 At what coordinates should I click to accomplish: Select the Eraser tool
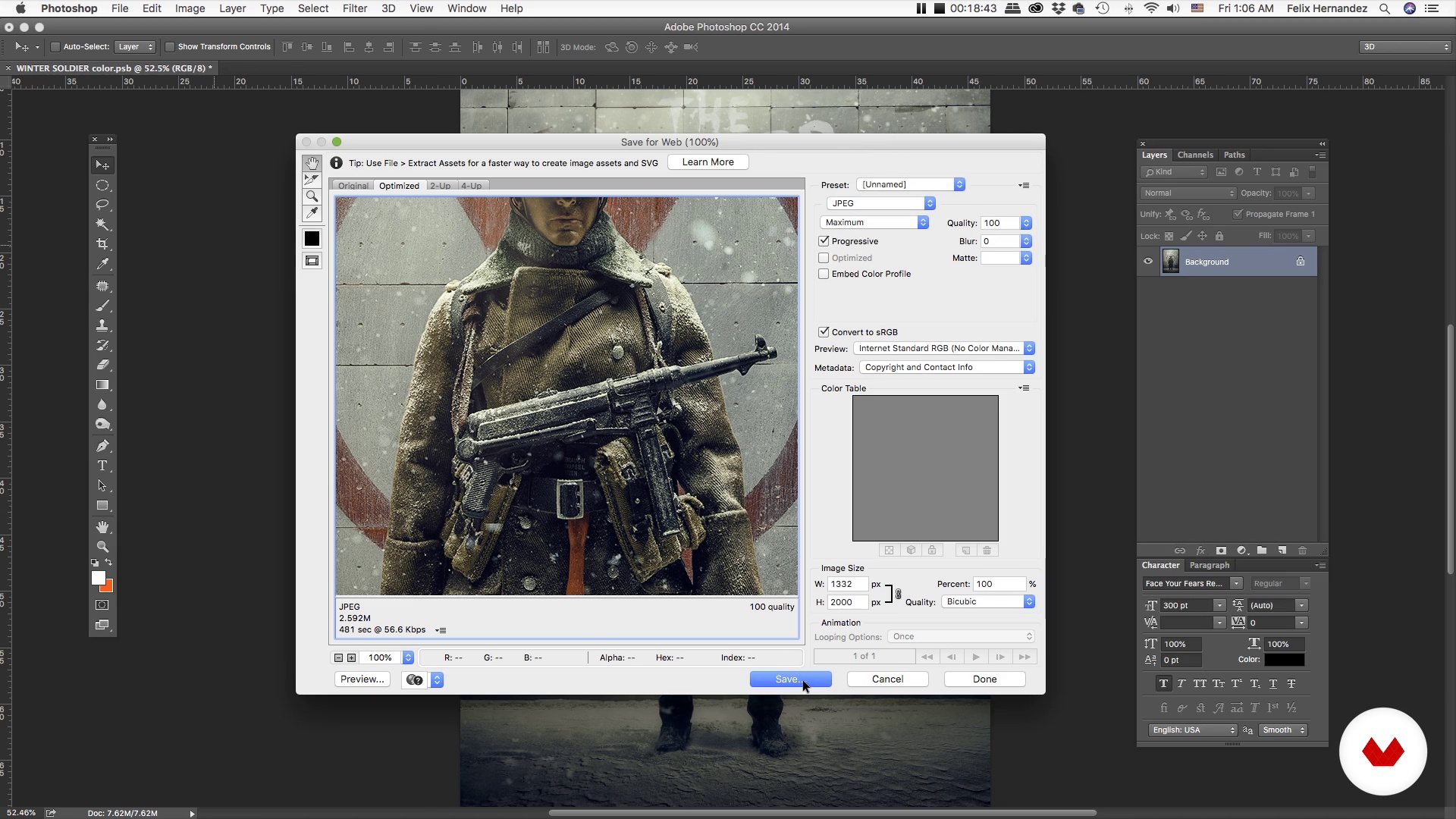102,365
